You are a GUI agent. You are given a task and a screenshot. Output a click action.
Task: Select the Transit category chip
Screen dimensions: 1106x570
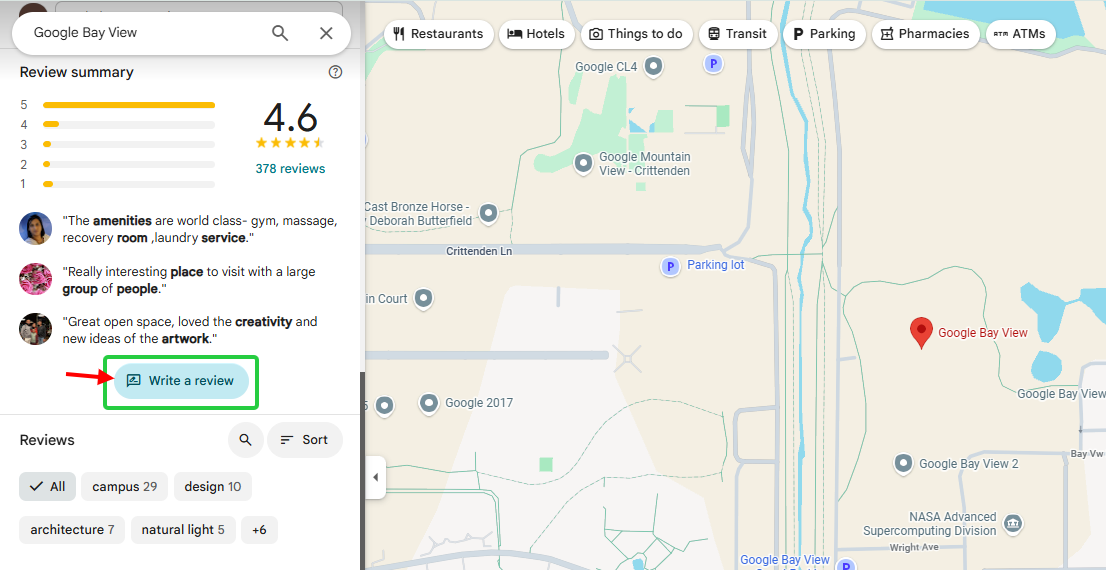tap(738, 34)
